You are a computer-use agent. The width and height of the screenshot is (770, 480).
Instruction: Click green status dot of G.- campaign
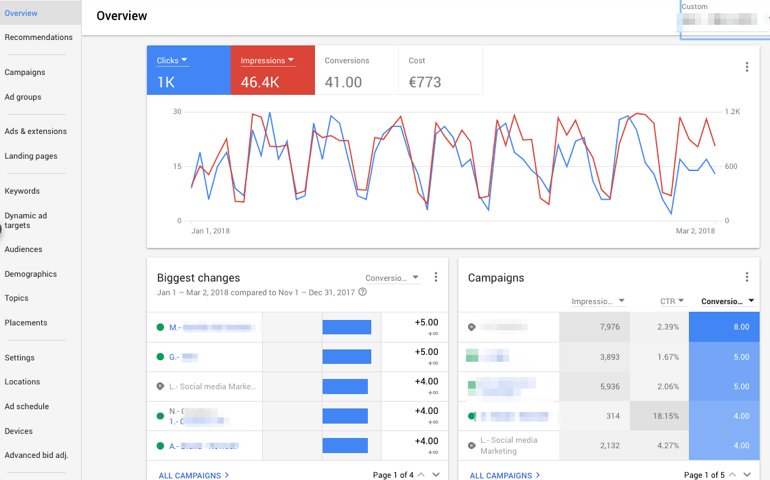tap(160, 357)
